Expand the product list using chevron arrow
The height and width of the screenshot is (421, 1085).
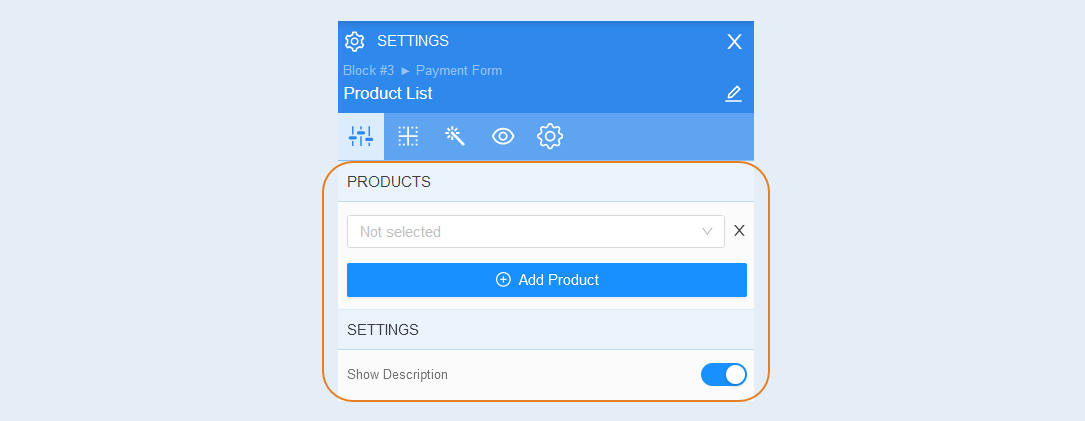point(707,231)
